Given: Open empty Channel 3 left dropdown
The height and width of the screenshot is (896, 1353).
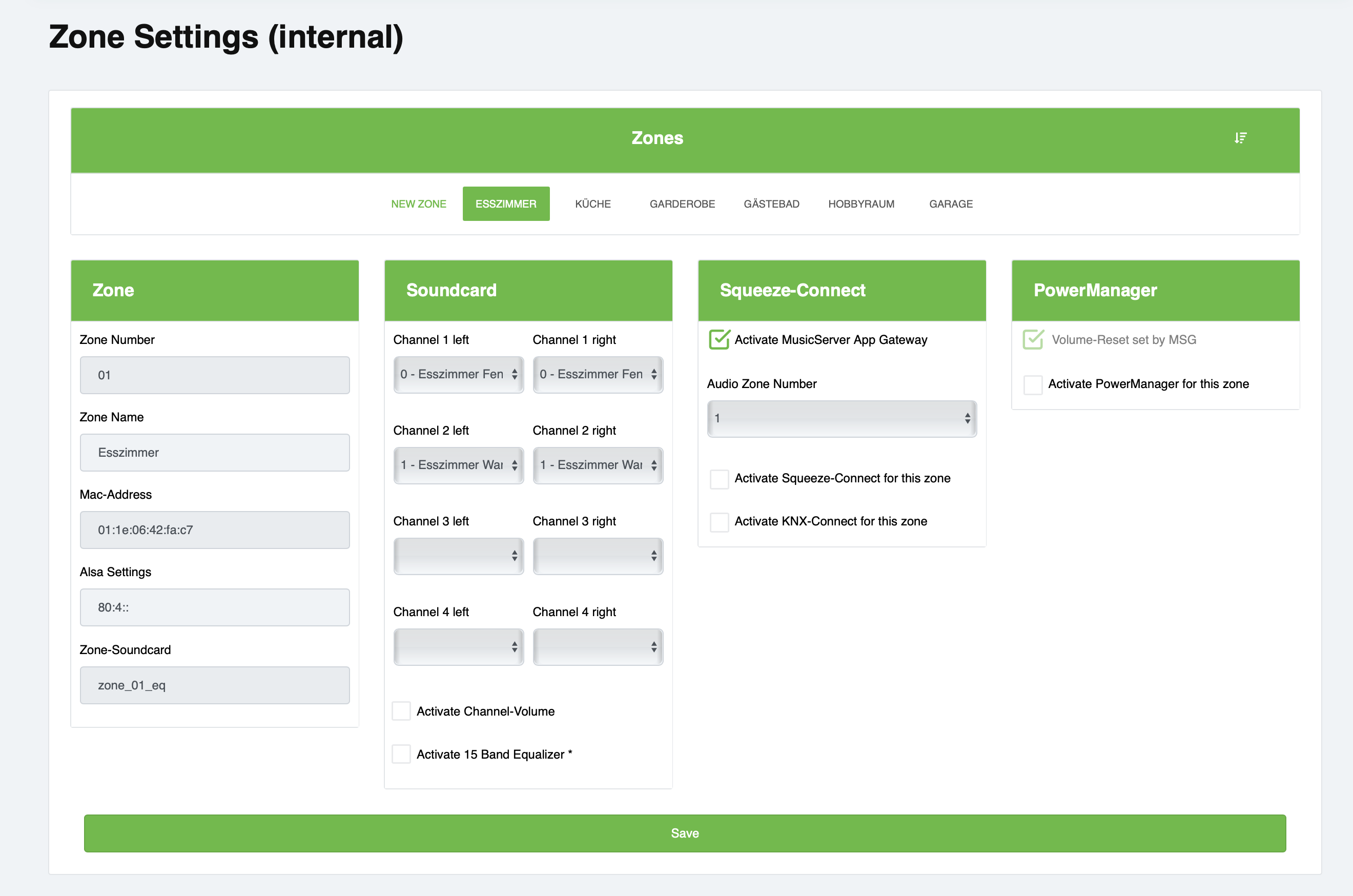Looking at the screenshot, I should click(458, 556).
